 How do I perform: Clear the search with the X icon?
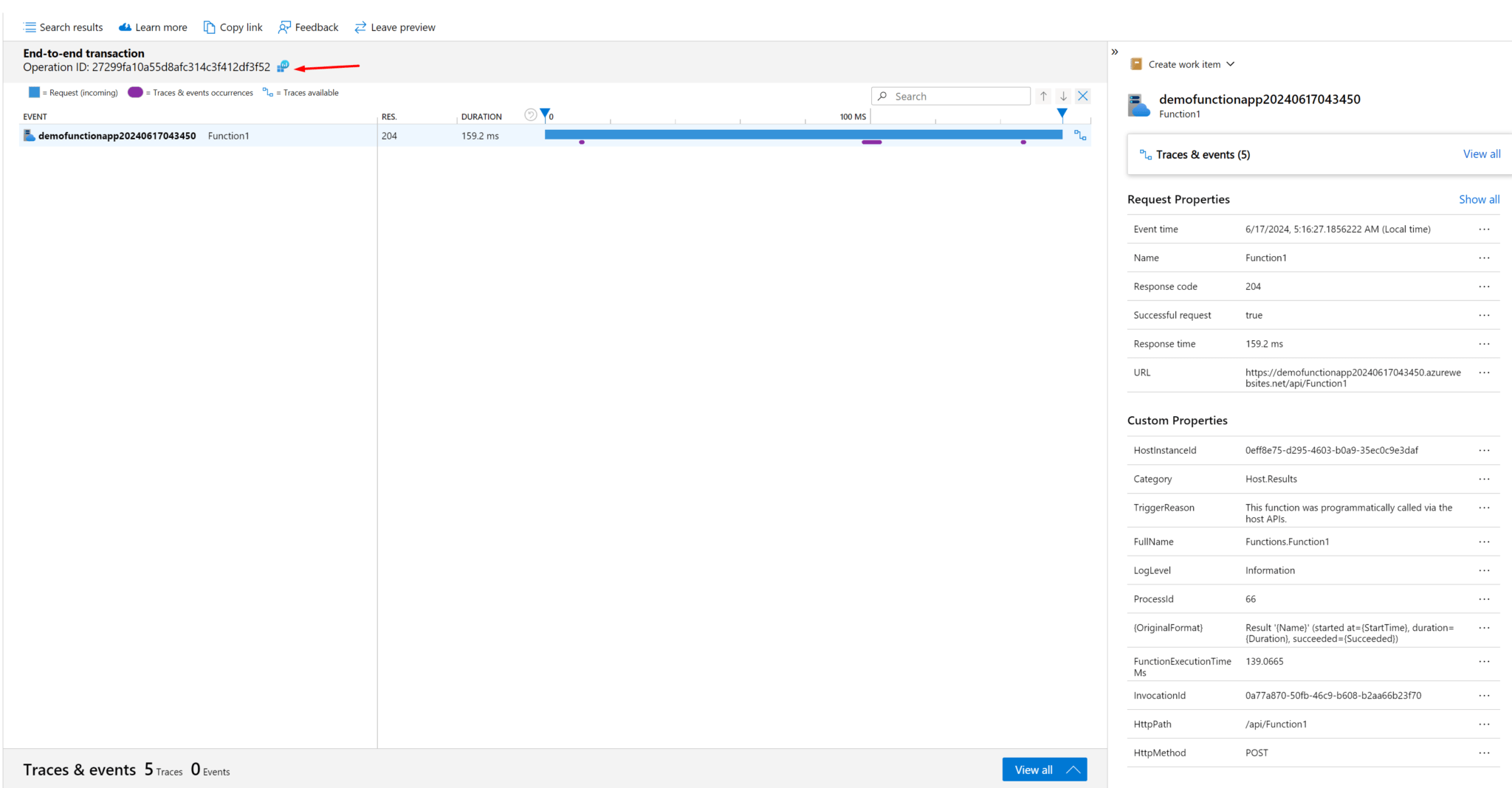tap(1082, 96)
